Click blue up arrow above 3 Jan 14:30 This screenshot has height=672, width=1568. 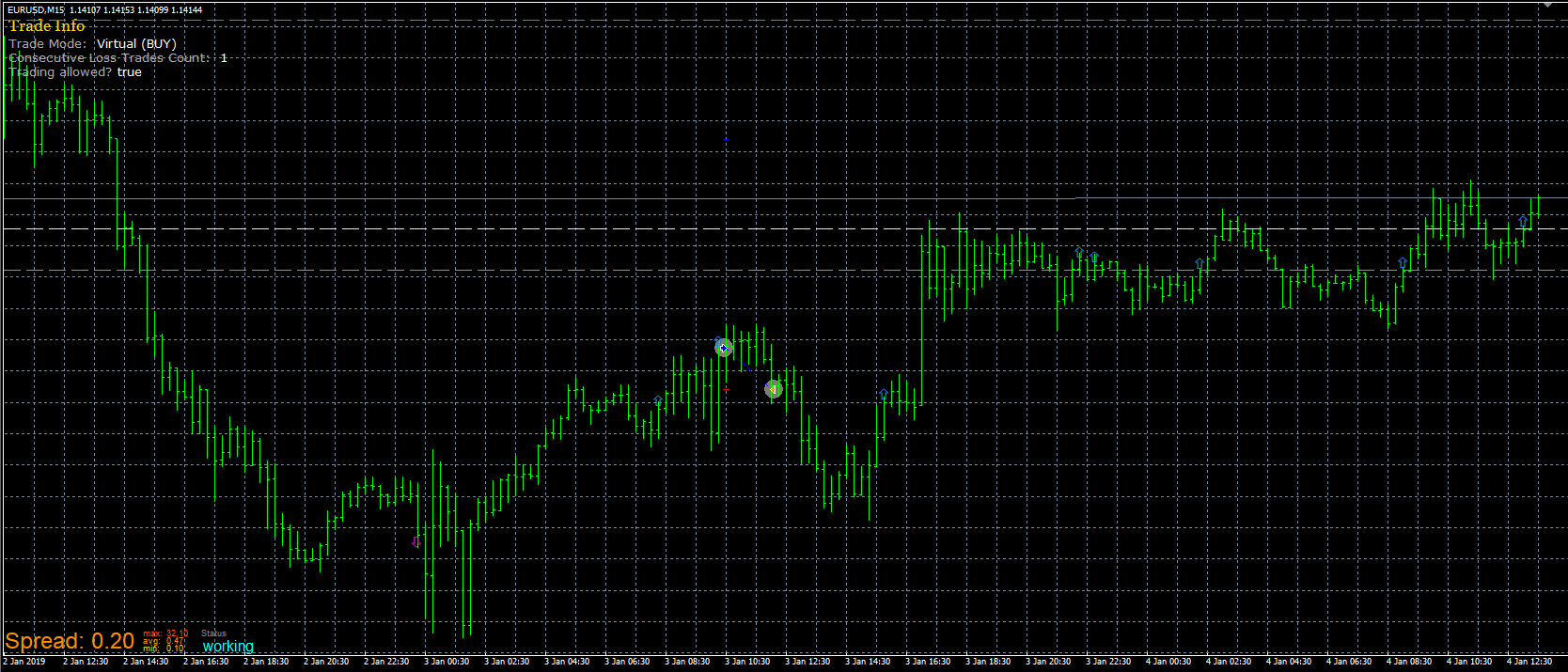[x=884, y=394]
